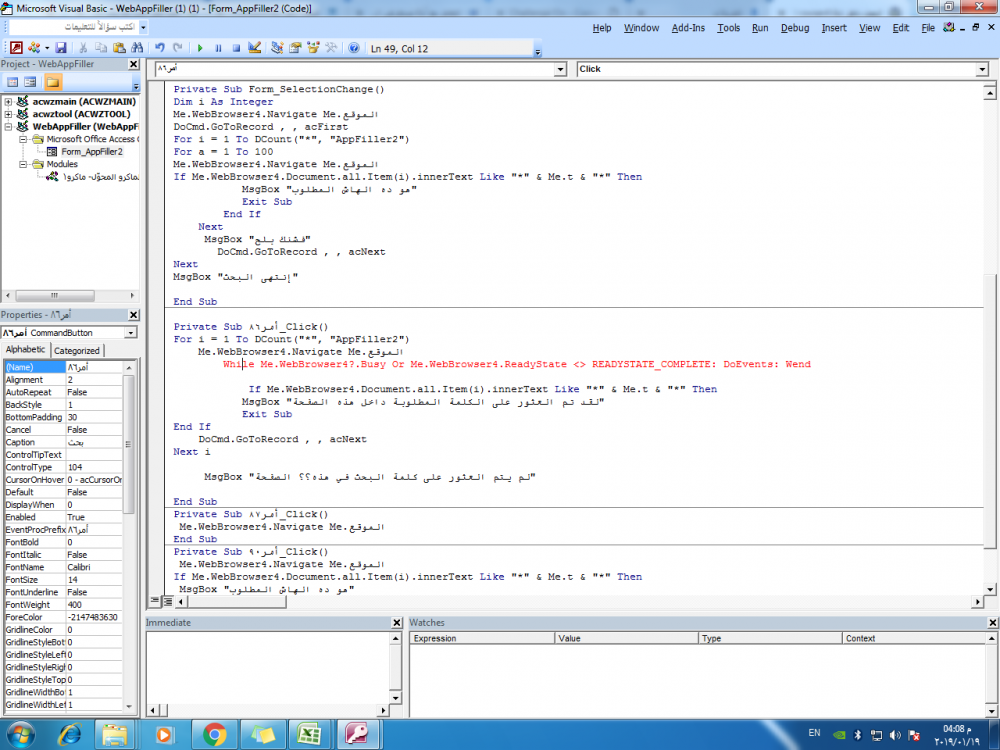Viewport: 1000px width, 750px height.
Task: Run the macro with green play icon
Action: click(x=200, y=48)
